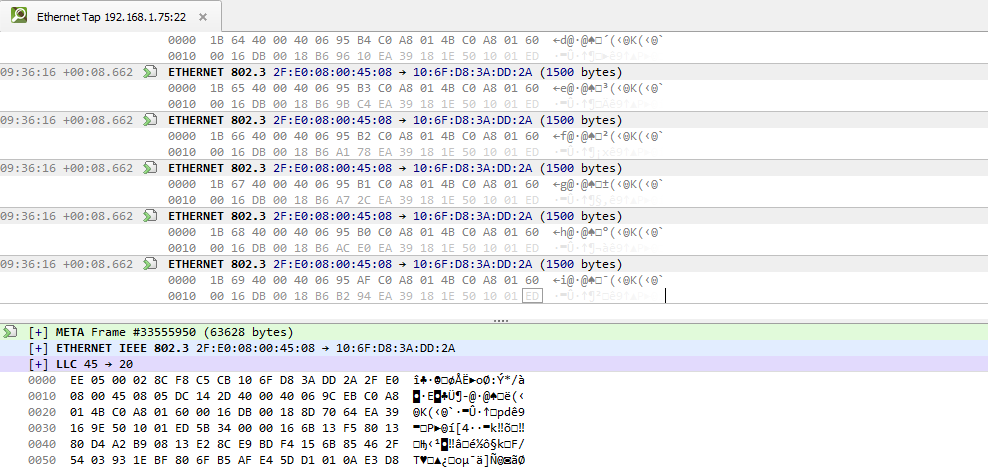Image resolution: width=988 pixels, height=467 pixels.
Task: Click the 'LLC 45 → 20' label
Action: tap(95, 364)
